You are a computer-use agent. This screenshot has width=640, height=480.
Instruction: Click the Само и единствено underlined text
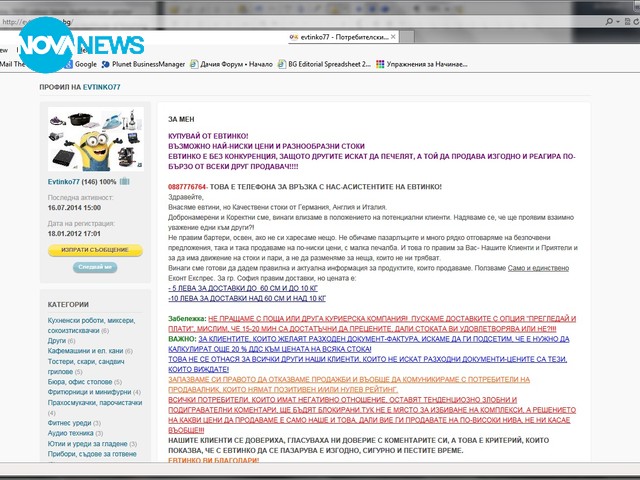[x=538, y=268]
